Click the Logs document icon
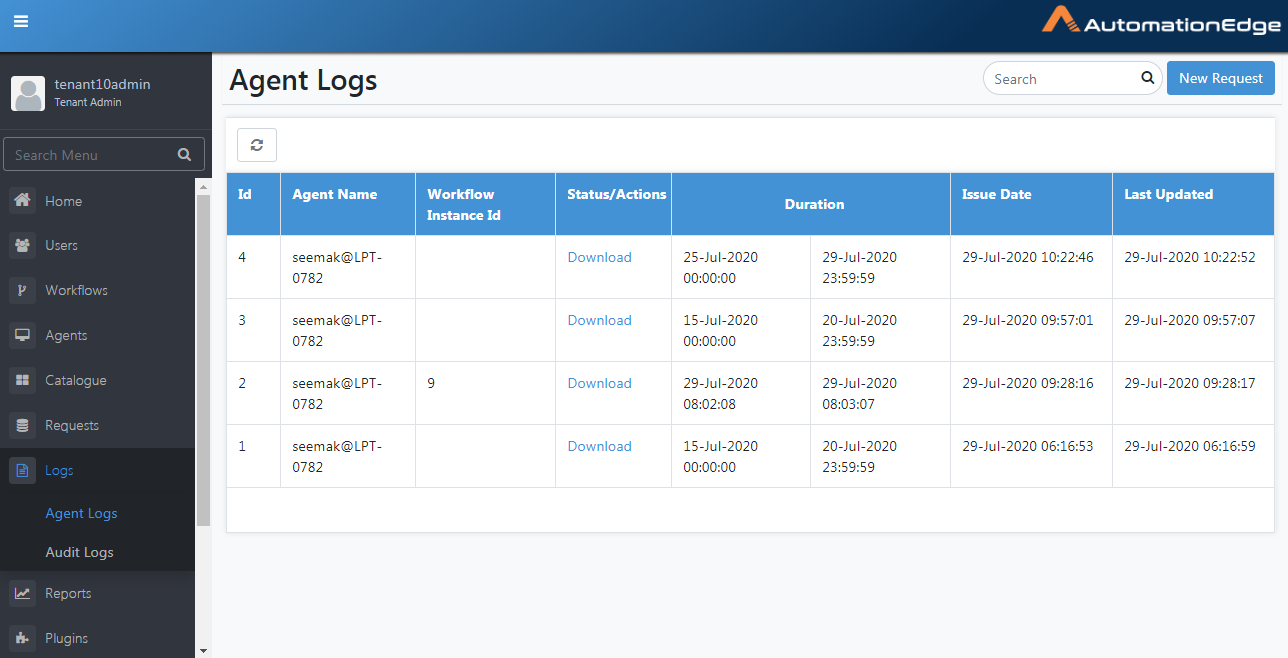Image resolution: width=1288 pixels, height=658 pixels. tap(23, 470)
